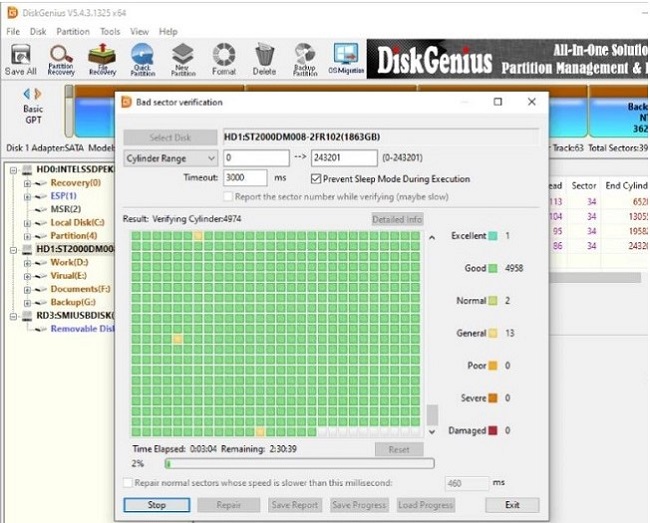Expand the Backup(G:) partition node
Viewport: 650px width, 523px height.
(x=27, y=303)
